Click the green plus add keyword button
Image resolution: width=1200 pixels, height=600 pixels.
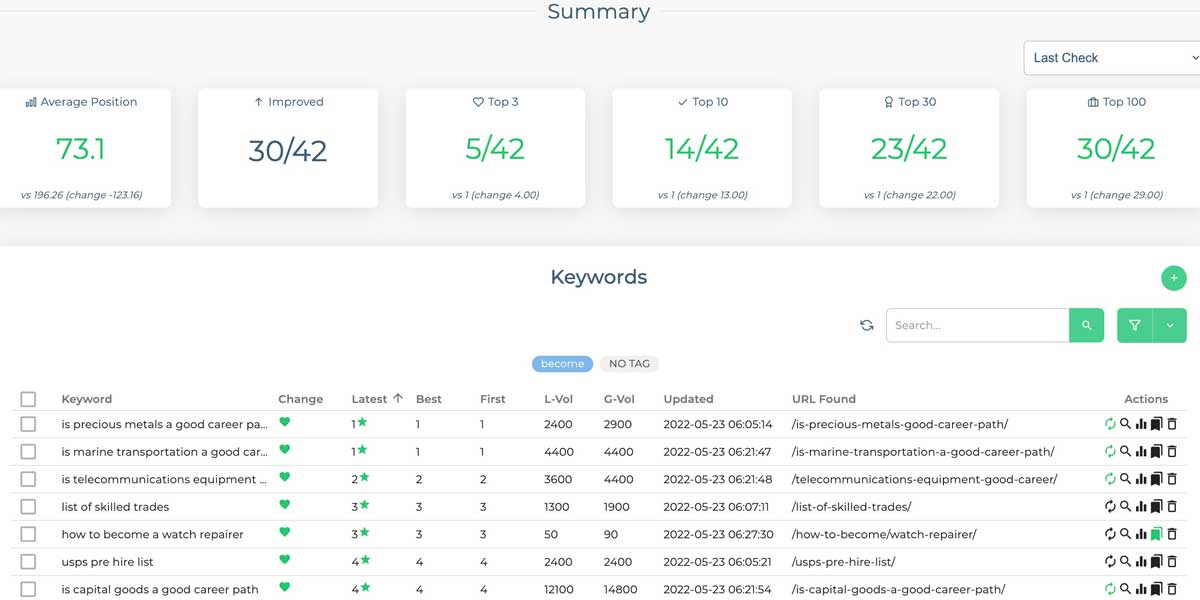pos(1173,278)
